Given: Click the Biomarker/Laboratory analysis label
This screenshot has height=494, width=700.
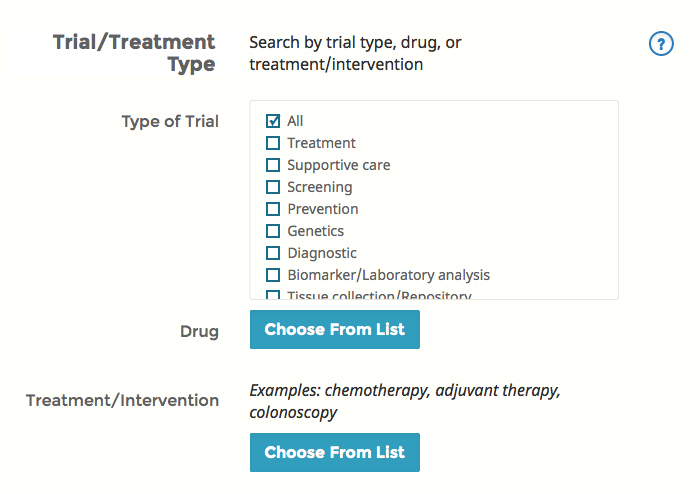Looking at the screenshot, I should coord(388,275).
